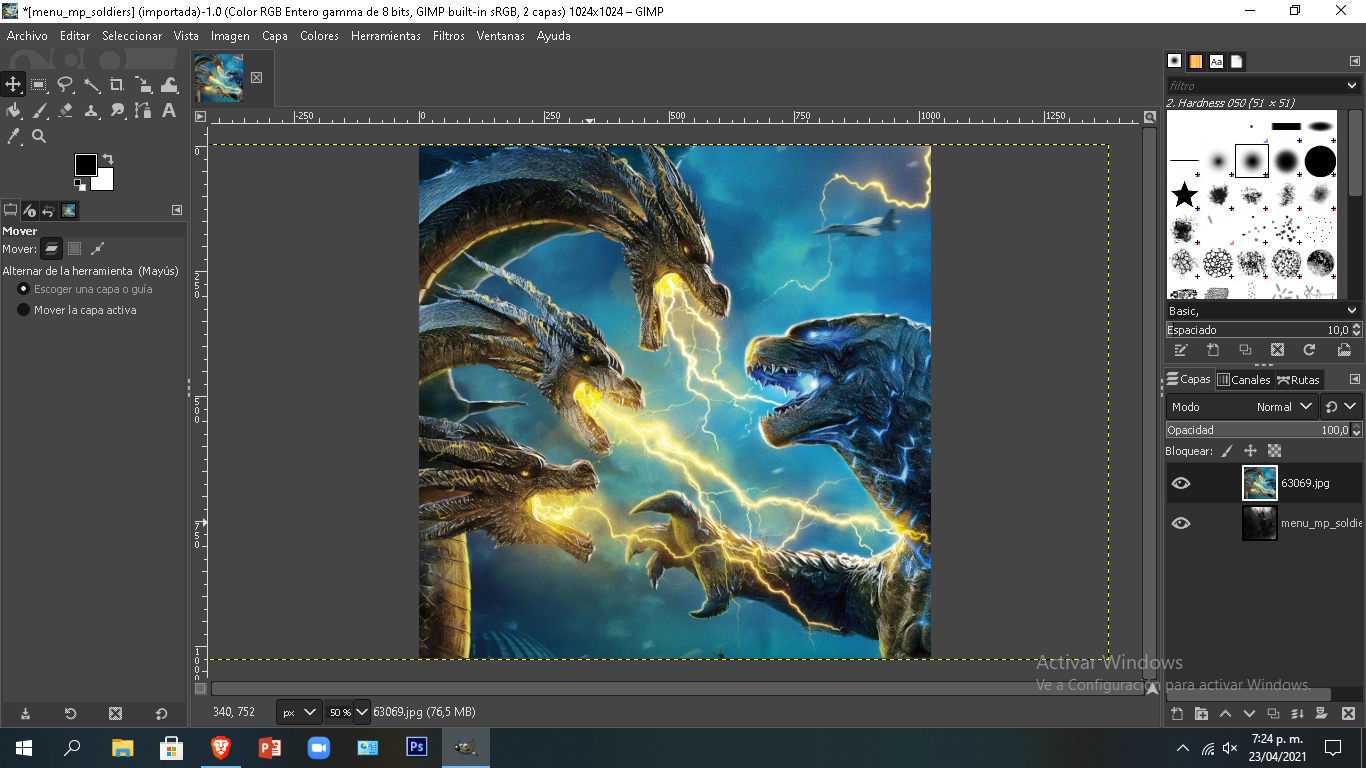Swap foreground and background colors
Image resolution: width=1366 pixels, height=768 pixels.
108,159
